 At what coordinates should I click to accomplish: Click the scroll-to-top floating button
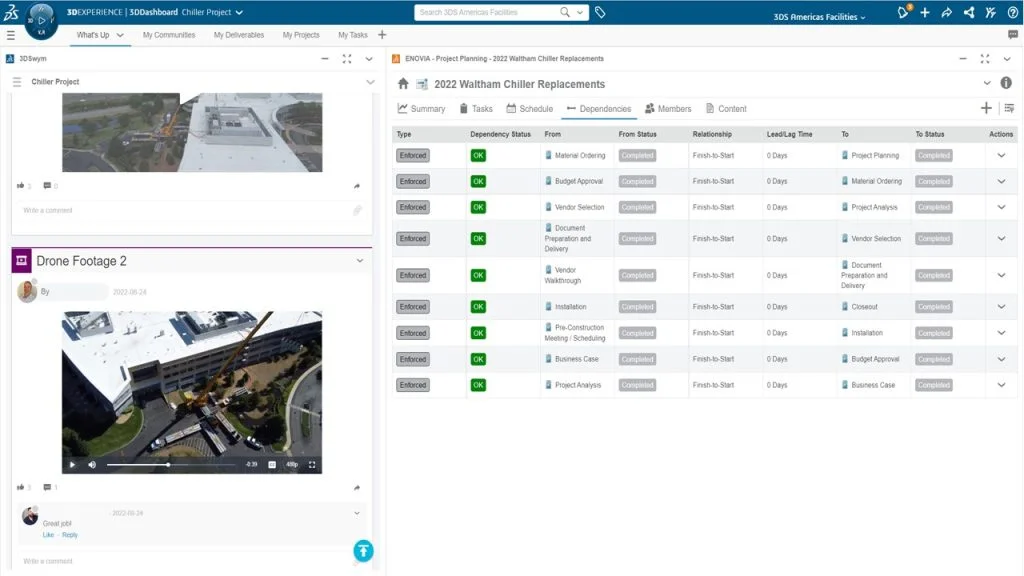pos(363,550)
